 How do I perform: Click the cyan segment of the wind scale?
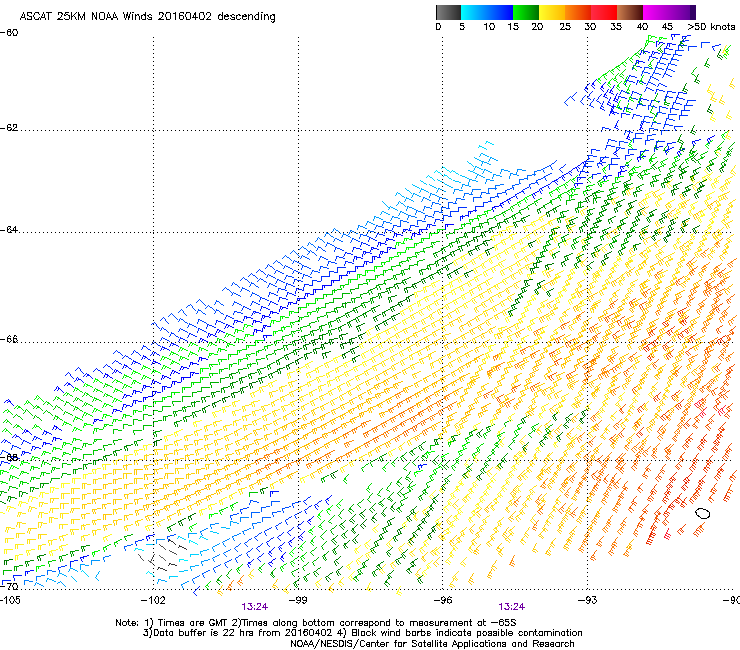tap(474, 12)
